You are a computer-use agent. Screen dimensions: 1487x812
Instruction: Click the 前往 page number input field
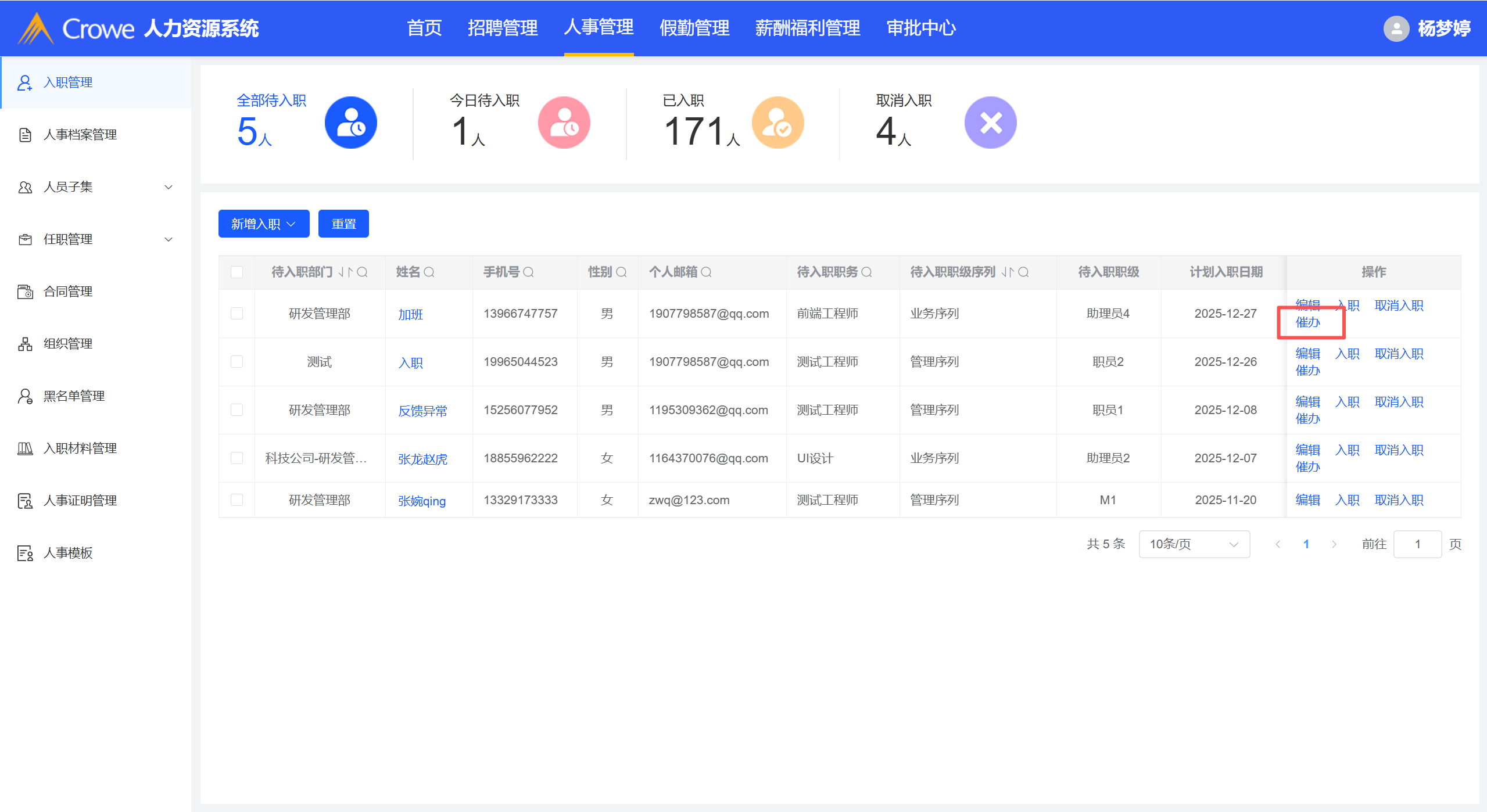(1417, 544)
